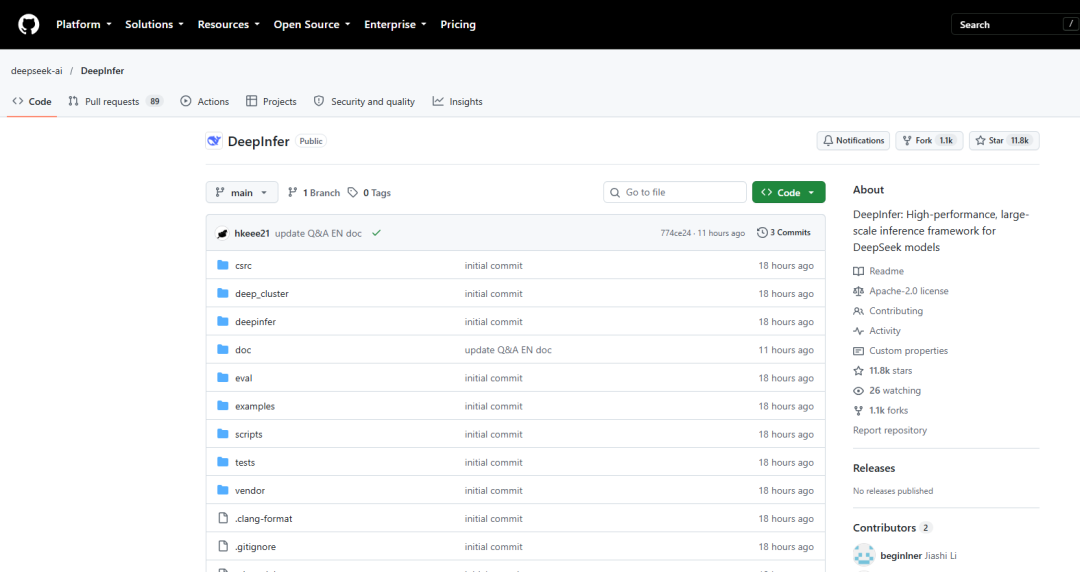View the 1 Branch link
The width and height of the screenshot is (1080, 572).
(314, 193)
